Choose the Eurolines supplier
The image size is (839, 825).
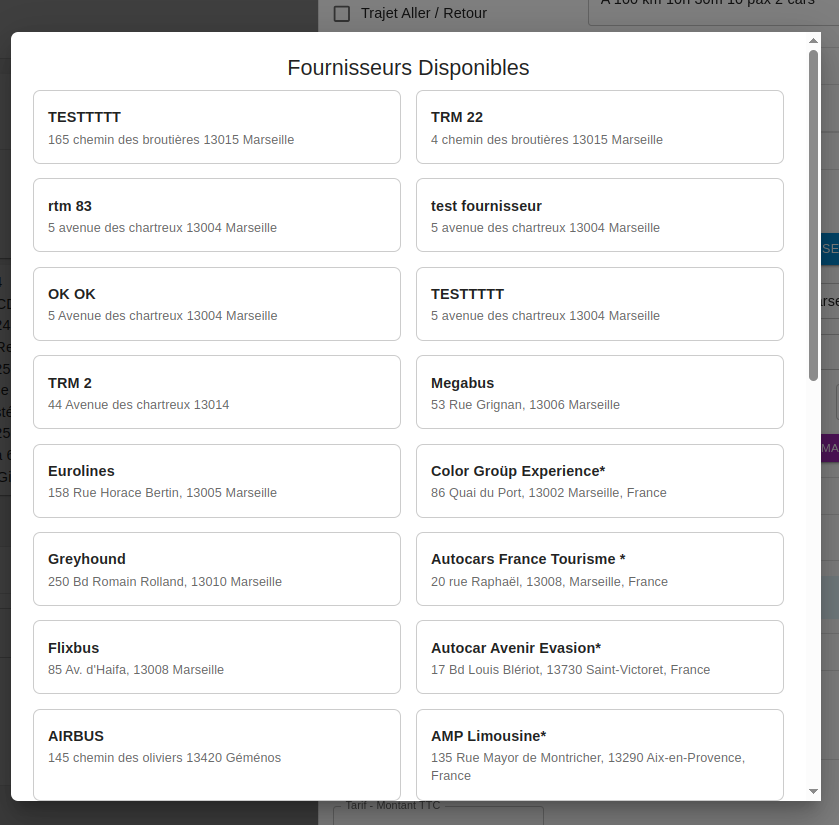tap(216, 481)
